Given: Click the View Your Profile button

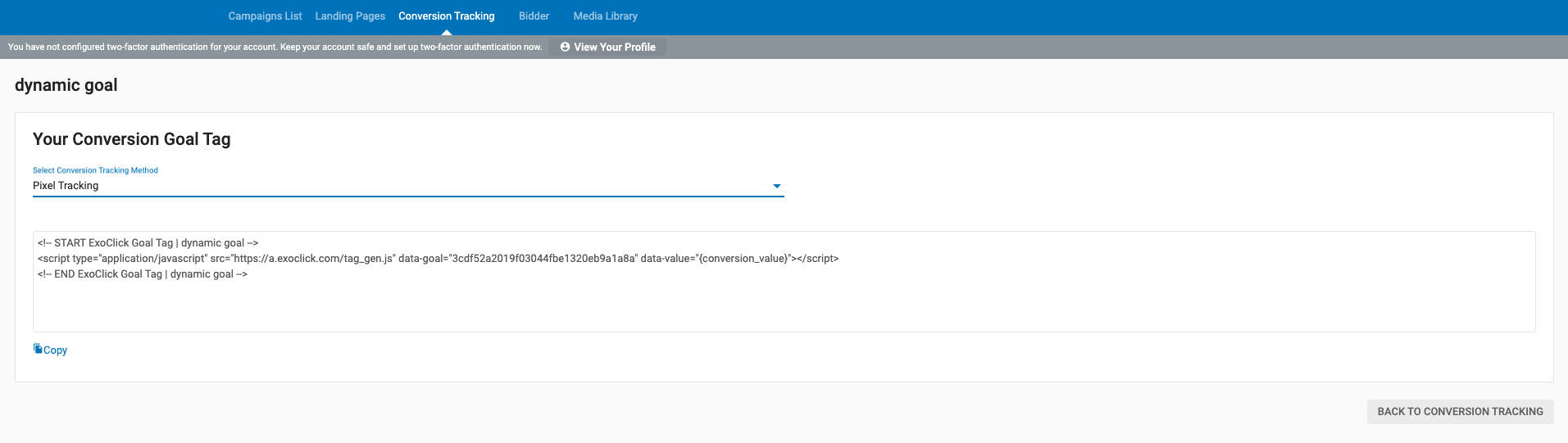Looking at the screenshot, I should (x=614, y=47).
